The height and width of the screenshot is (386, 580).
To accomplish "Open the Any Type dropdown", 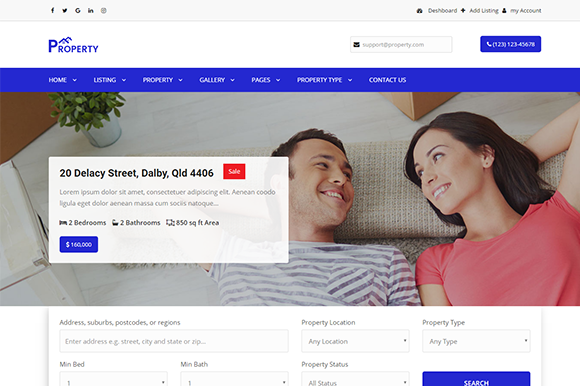I will pyautogui.click(x=476, y=341).
